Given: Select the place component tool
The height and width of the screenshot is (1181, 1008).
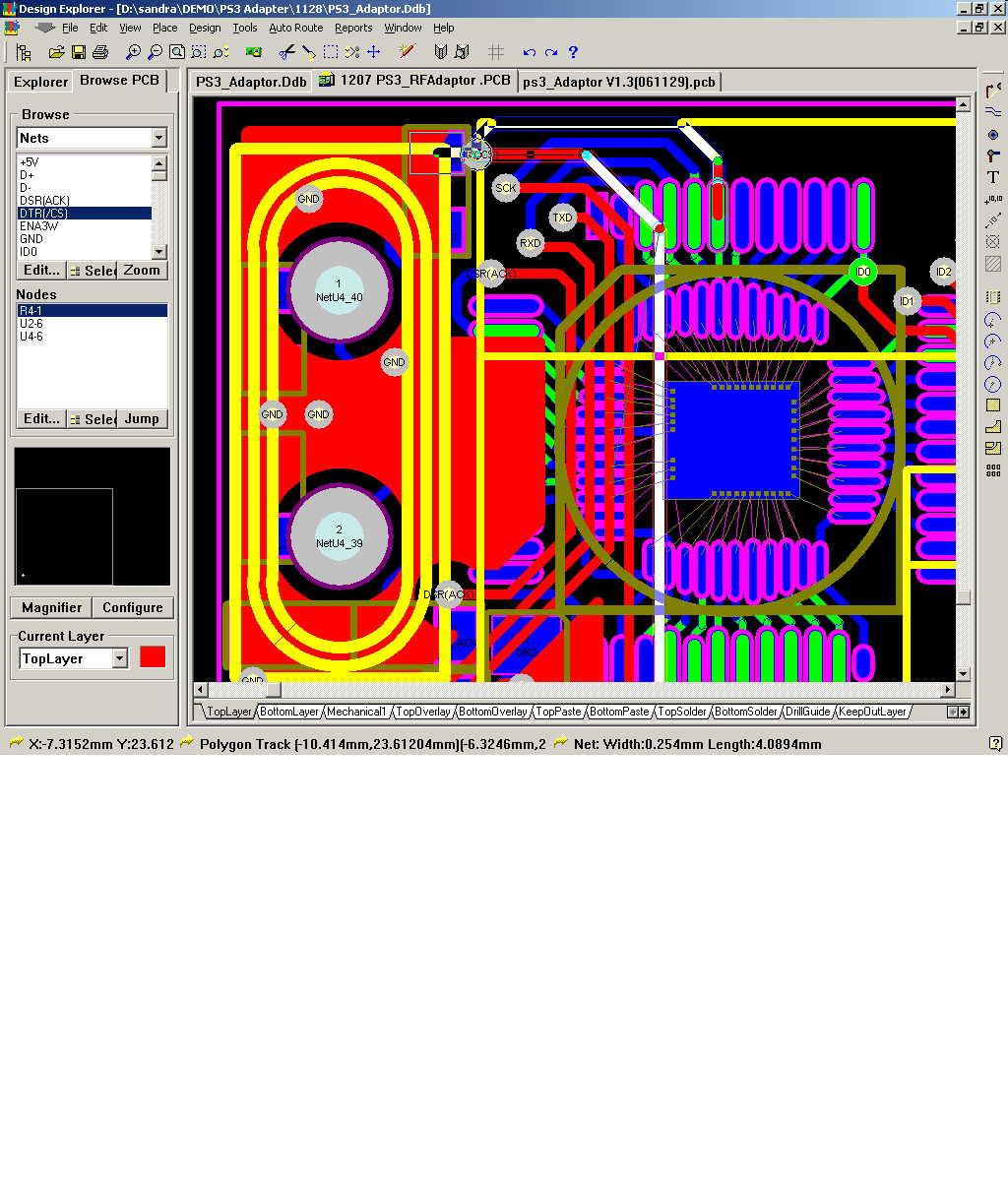Looking at the screenshot, I should coord(993,296).
